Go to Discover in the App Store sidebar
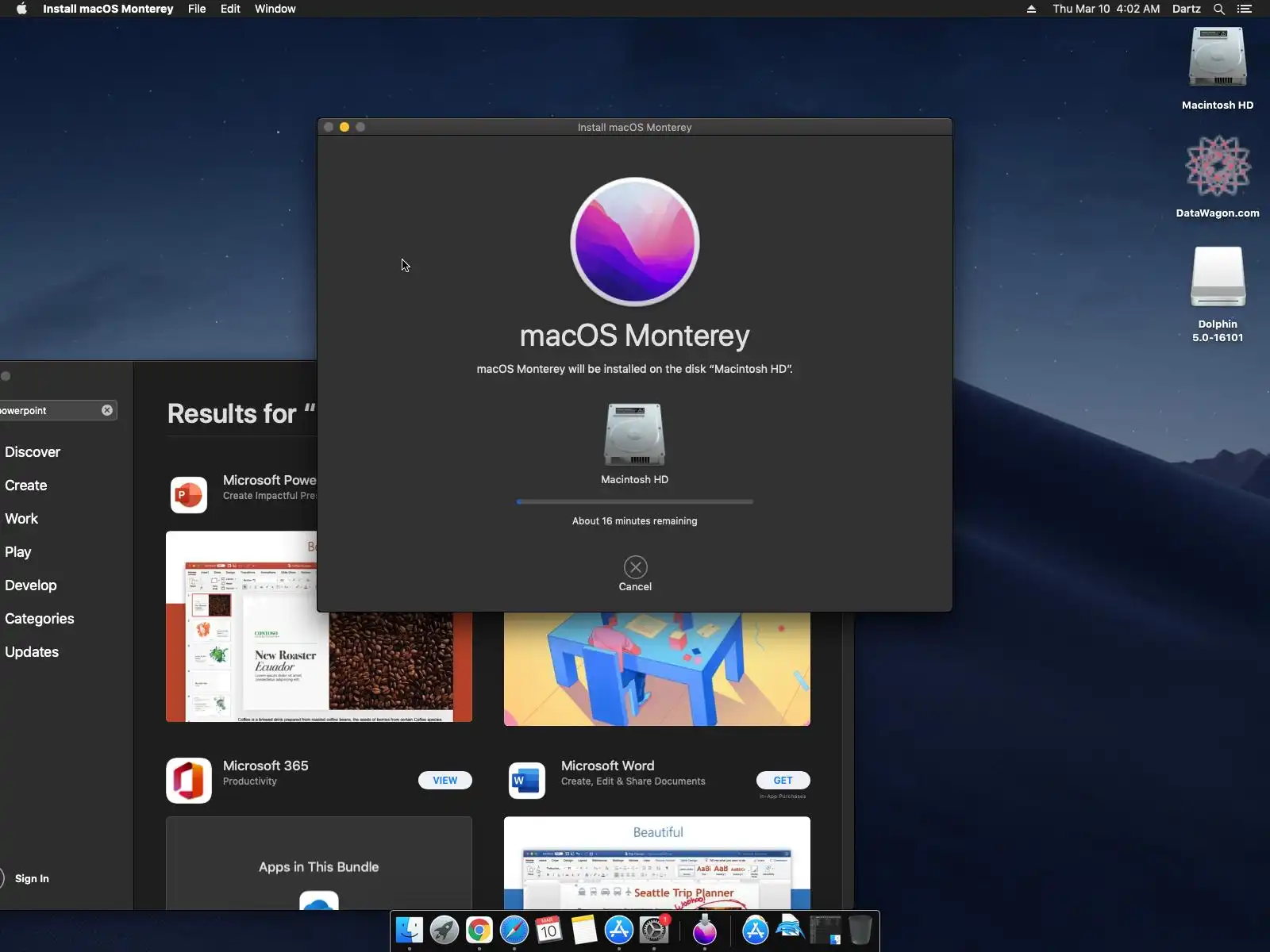 click(x=33, y=452)
